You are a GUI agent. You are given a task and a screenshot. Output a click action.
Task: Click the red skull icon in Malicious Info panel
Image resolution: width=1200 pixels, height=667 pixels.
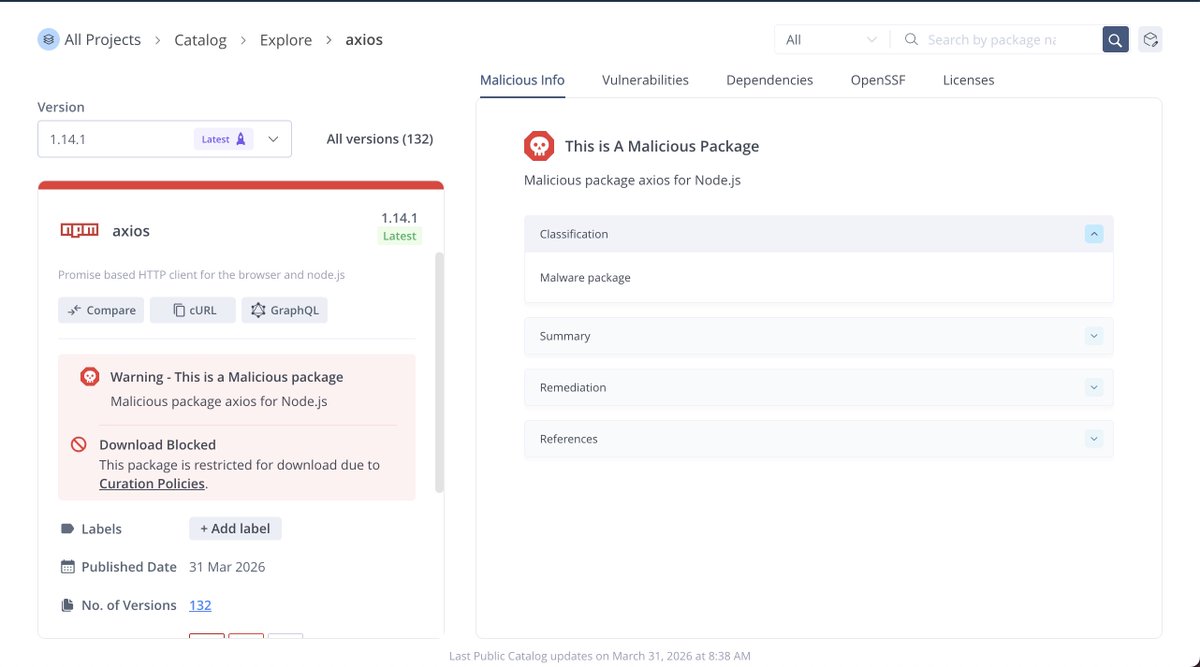539,146
